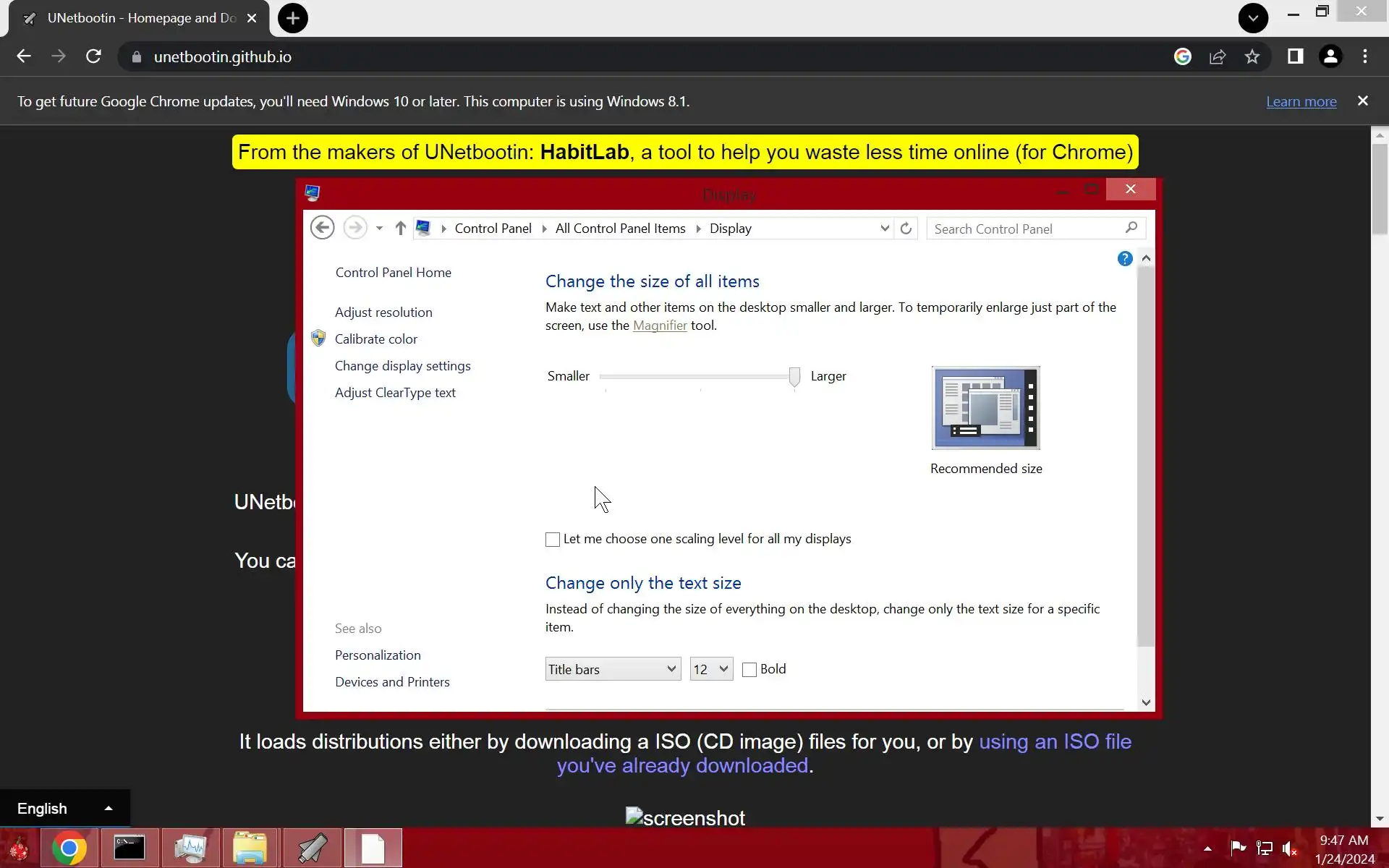Bookmark this page with the star icon
The image size is (1389, 868).
click(x=1252, y=56)
